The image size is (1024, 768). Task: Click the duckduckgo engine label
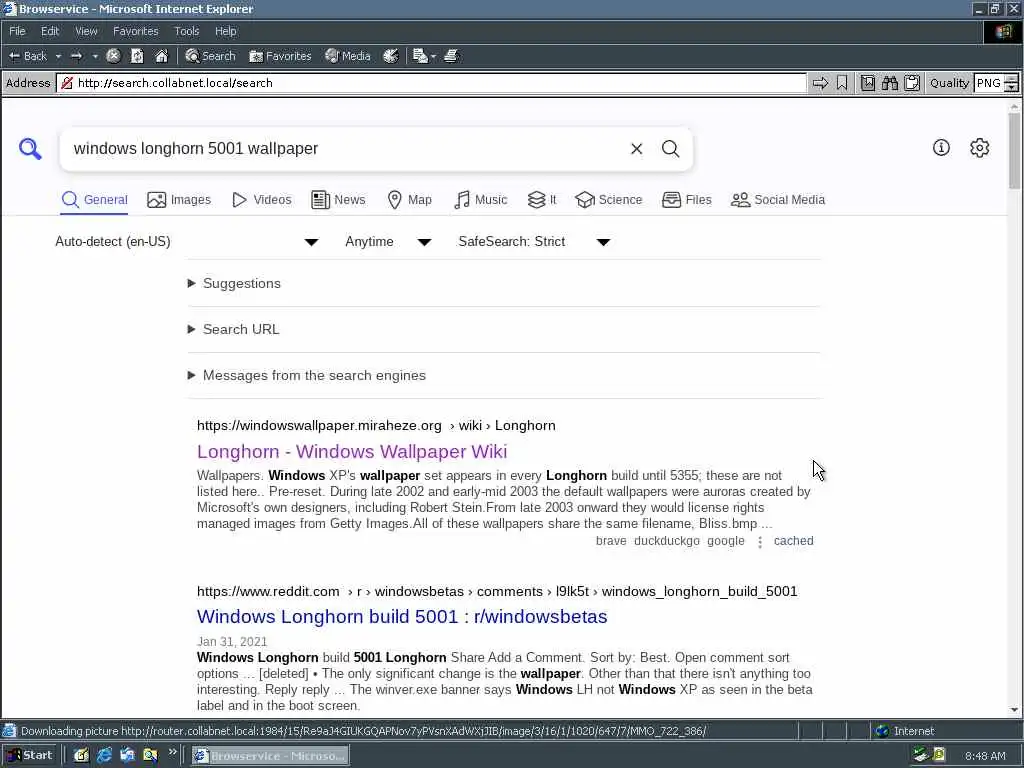667,541
